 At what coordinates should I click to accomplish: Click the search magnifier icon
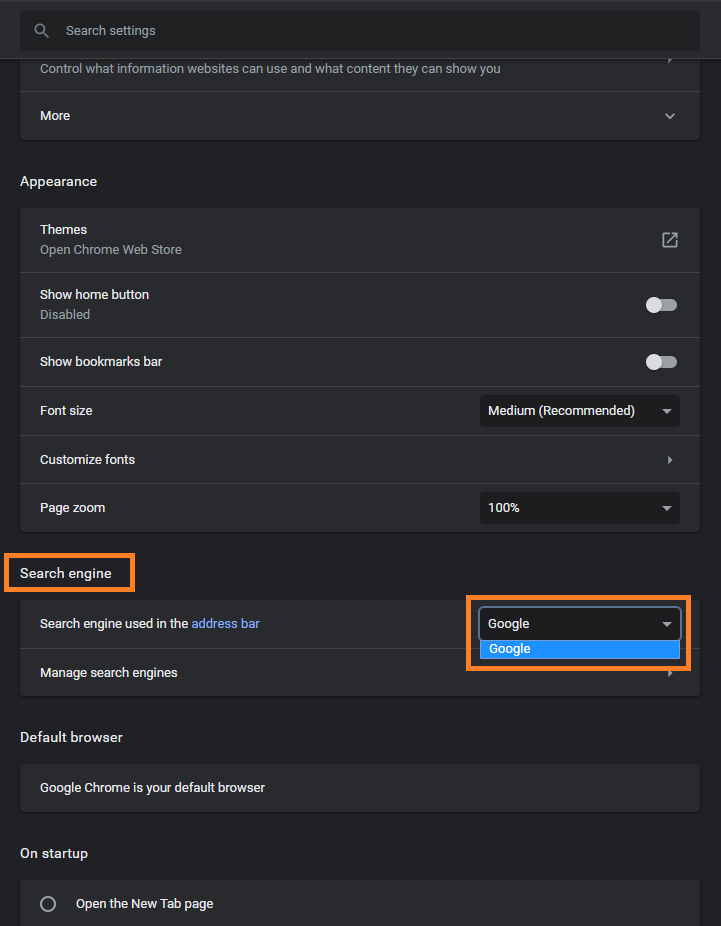(x=41, y=31)
